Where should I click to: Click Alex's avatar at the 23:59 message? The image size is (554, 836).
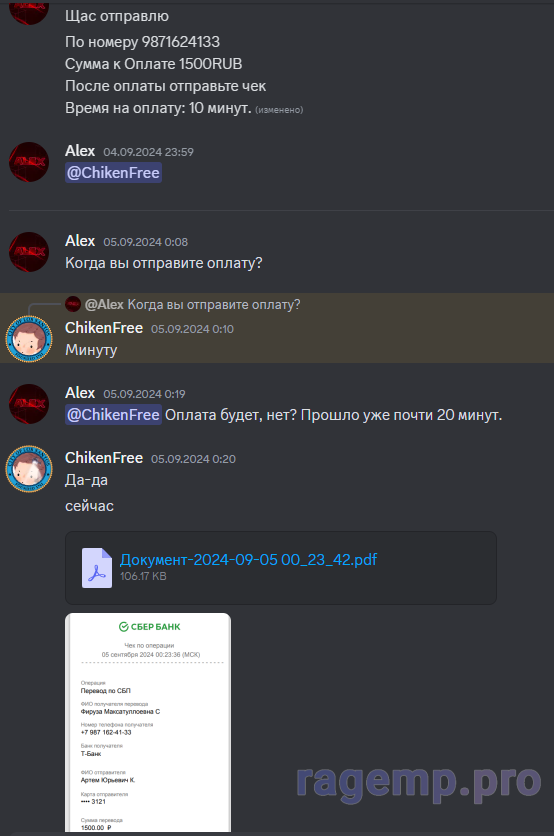pyautogui.click(x=29, y=162)
